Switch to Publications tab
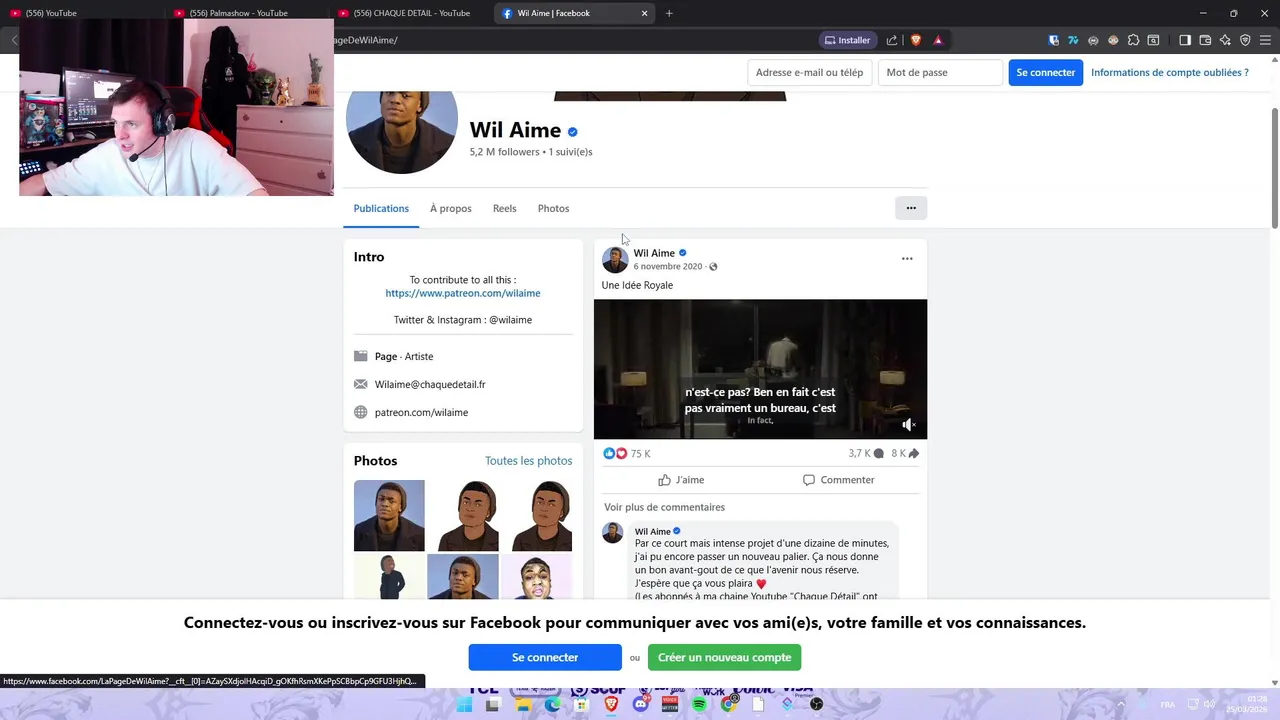1280x720 pixels. [381, 208]
